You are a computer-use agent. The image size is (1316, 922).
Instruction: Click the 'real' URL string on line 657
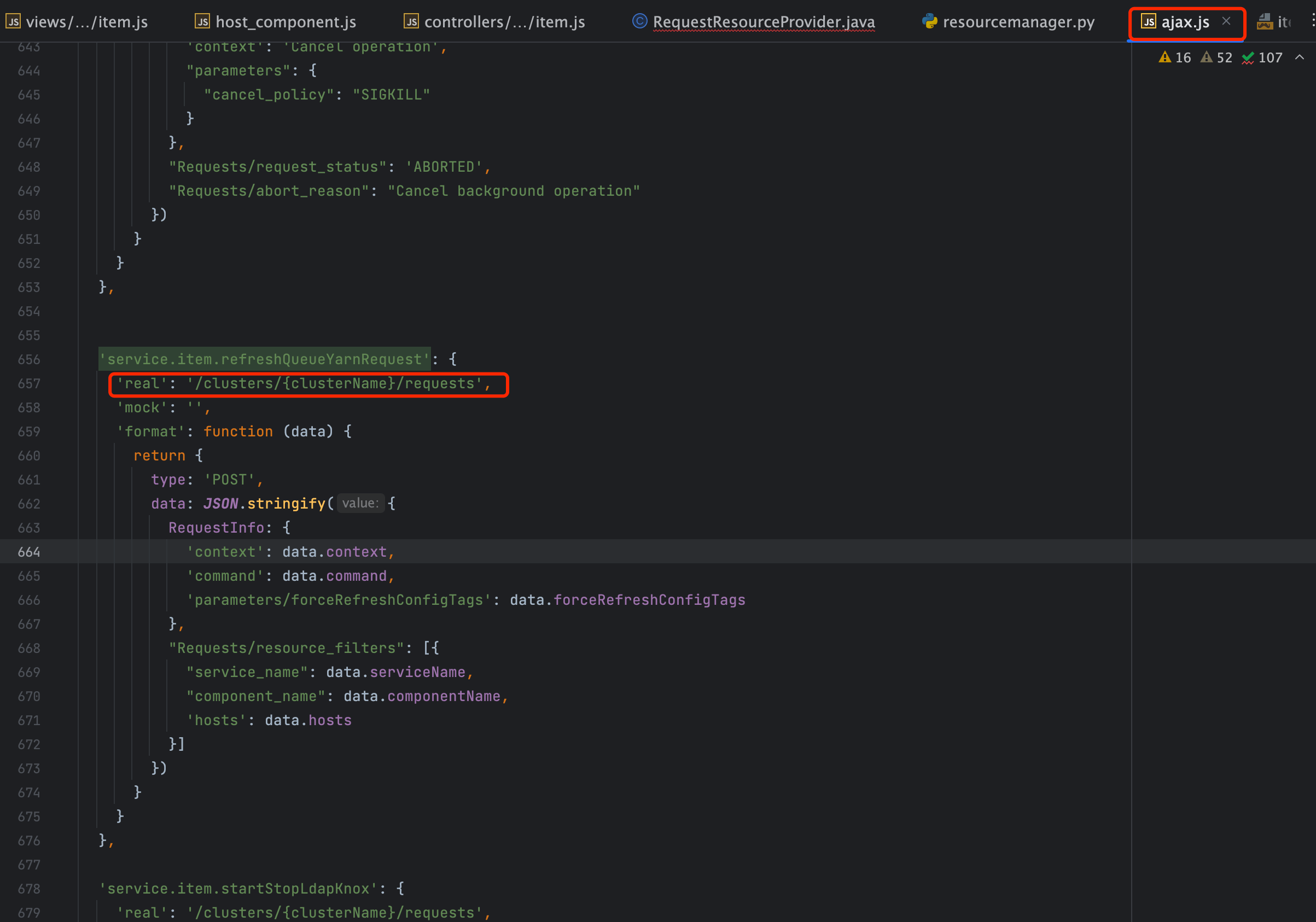point(335,383)
